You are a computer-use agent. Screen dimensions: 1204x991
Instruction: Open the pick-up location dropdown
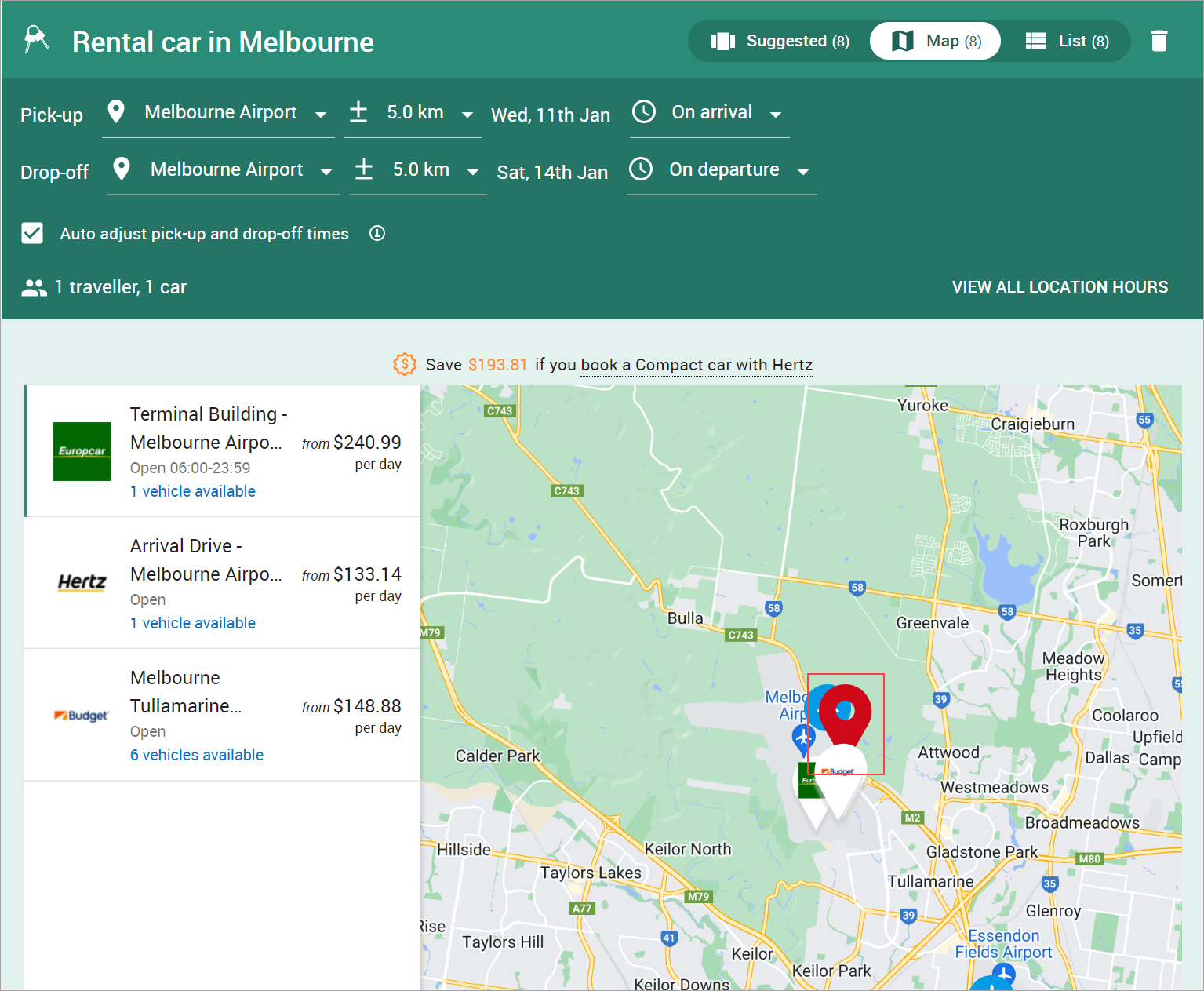[x=219, y=113]
